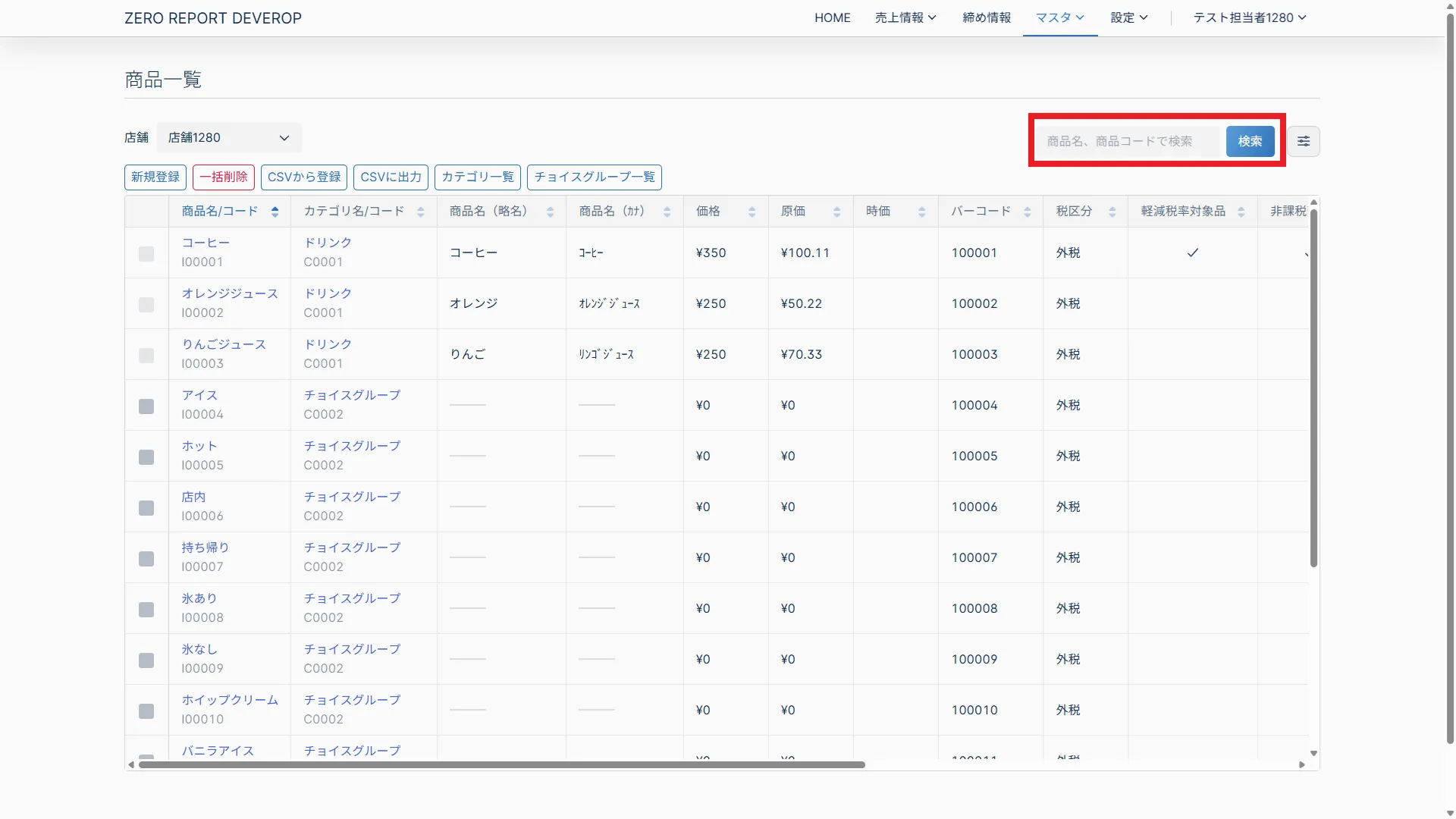Sort table by バーコード column icon
1456x819 pixels.
tap(1027, 212)
